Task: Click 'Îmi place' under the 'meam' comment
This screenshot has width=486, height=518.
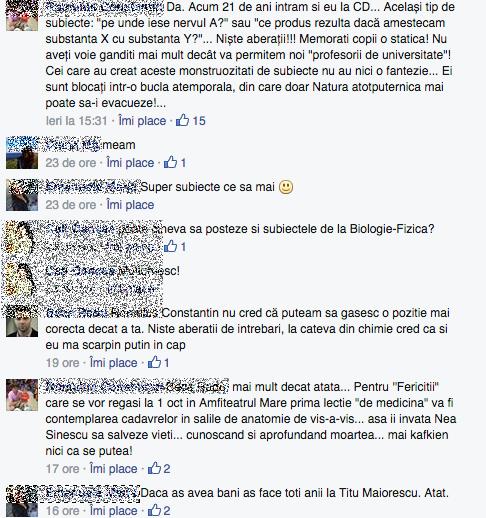Action: coord(130,163)
